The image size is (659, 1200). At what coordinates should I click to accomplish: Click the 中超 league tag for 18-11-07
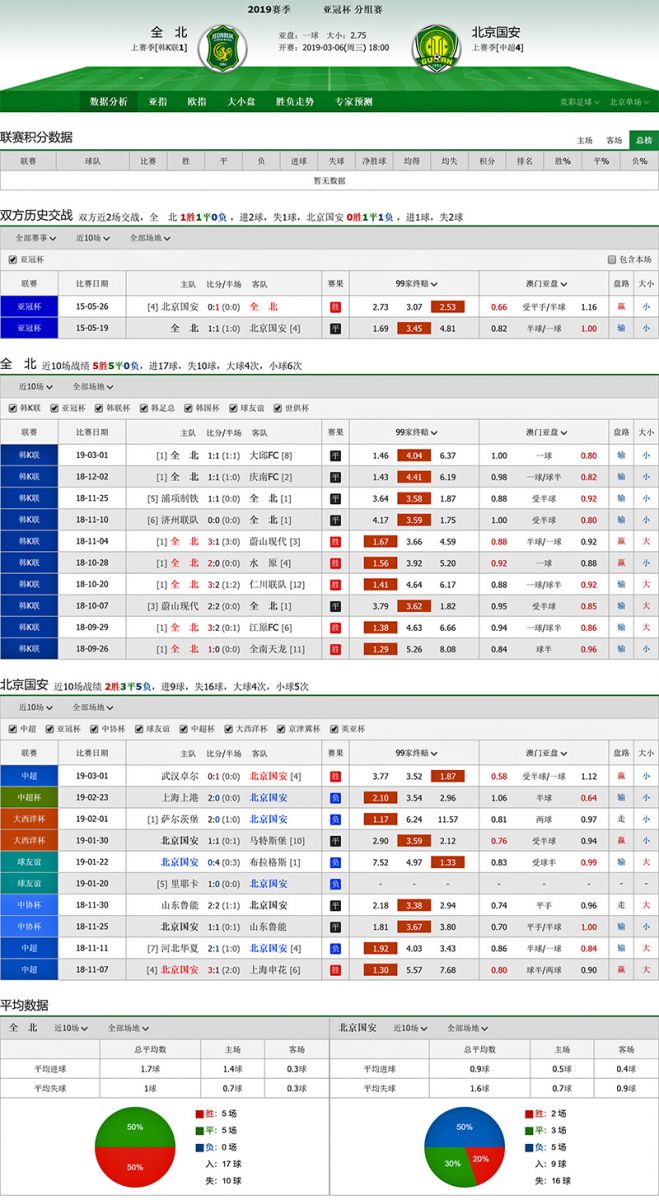[29, 970]
